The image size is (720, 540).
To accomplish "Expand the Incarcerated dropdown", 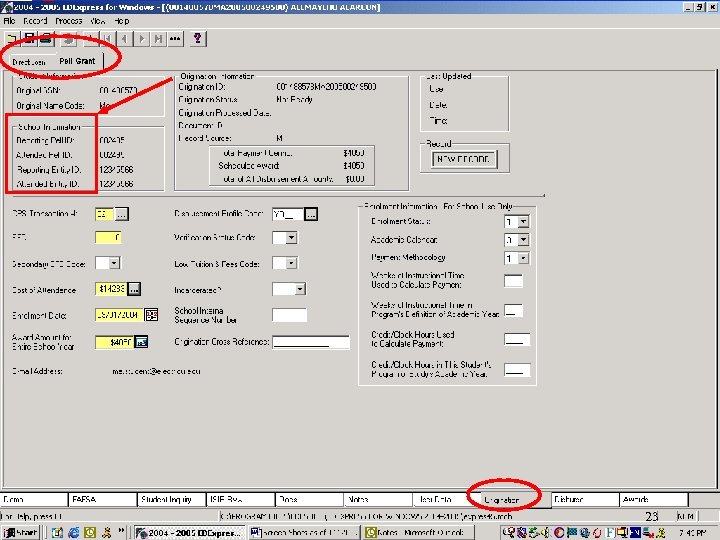I will click(300, 289).
